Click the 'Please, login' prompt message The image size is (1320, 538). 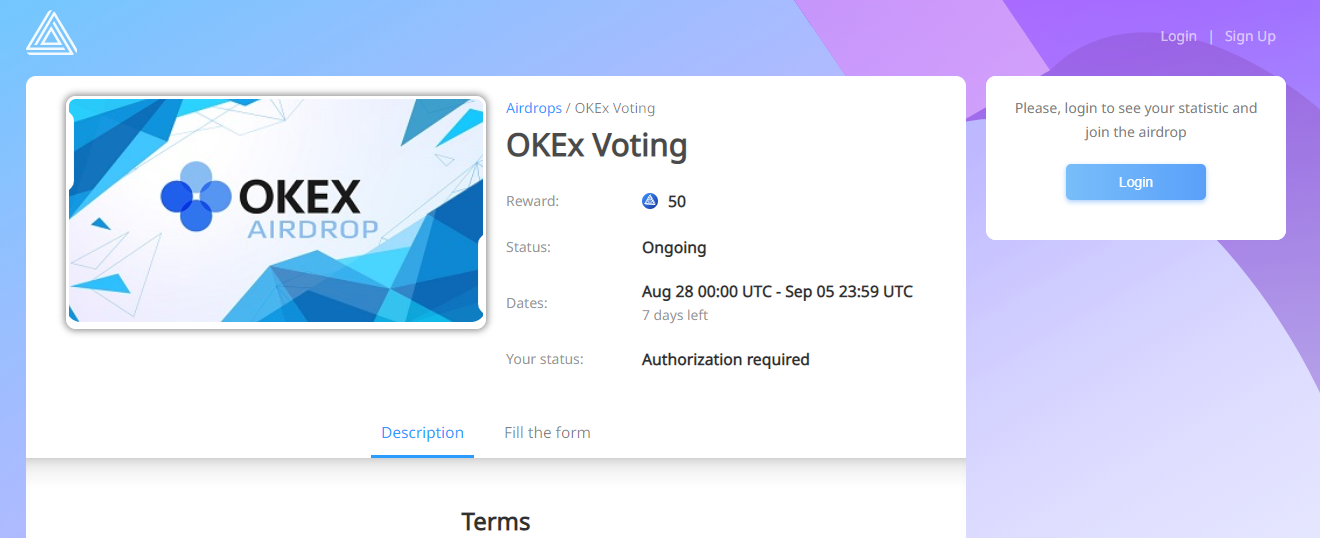click(x=1136, y=120)
